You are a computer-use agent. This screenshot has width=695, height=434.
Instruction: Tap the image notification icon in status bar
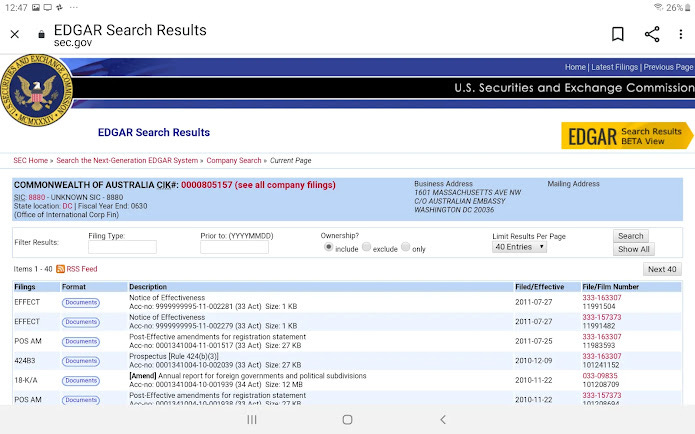36,8
